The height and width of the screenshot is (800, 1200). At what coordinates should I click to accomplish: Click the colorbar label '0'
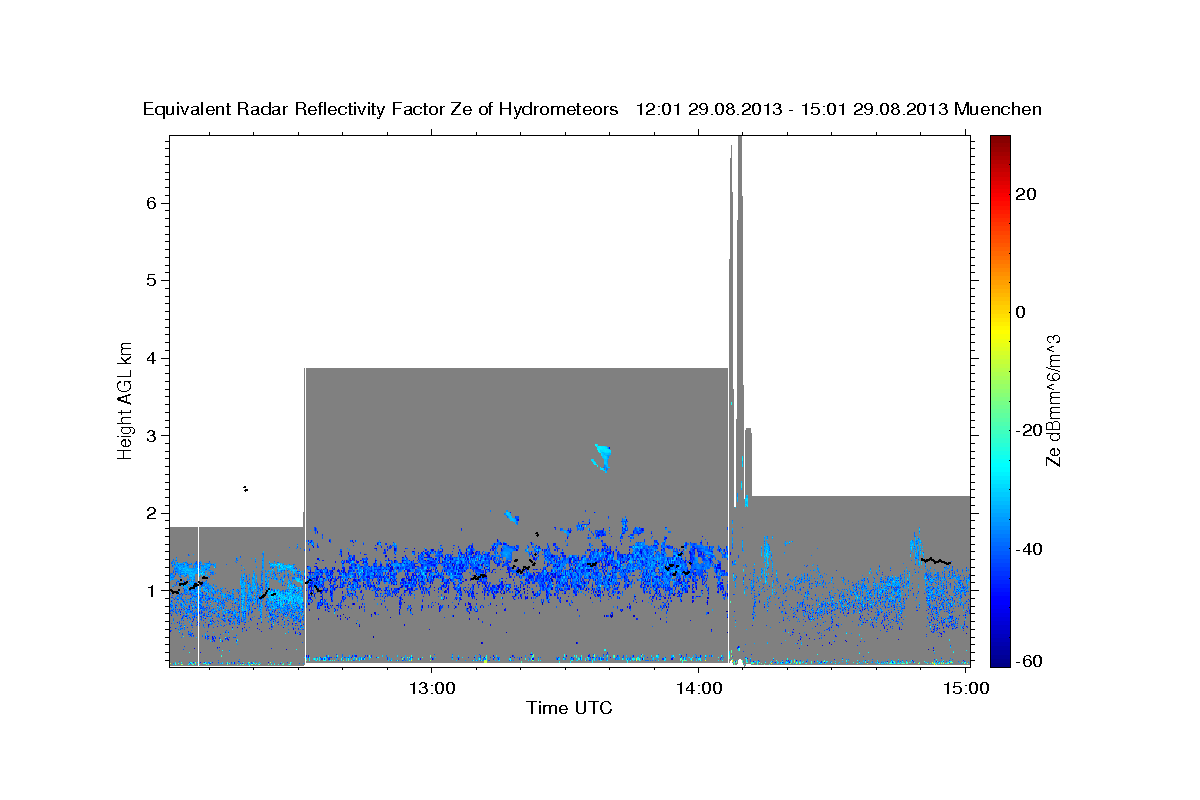click(x=1020, y=312)
